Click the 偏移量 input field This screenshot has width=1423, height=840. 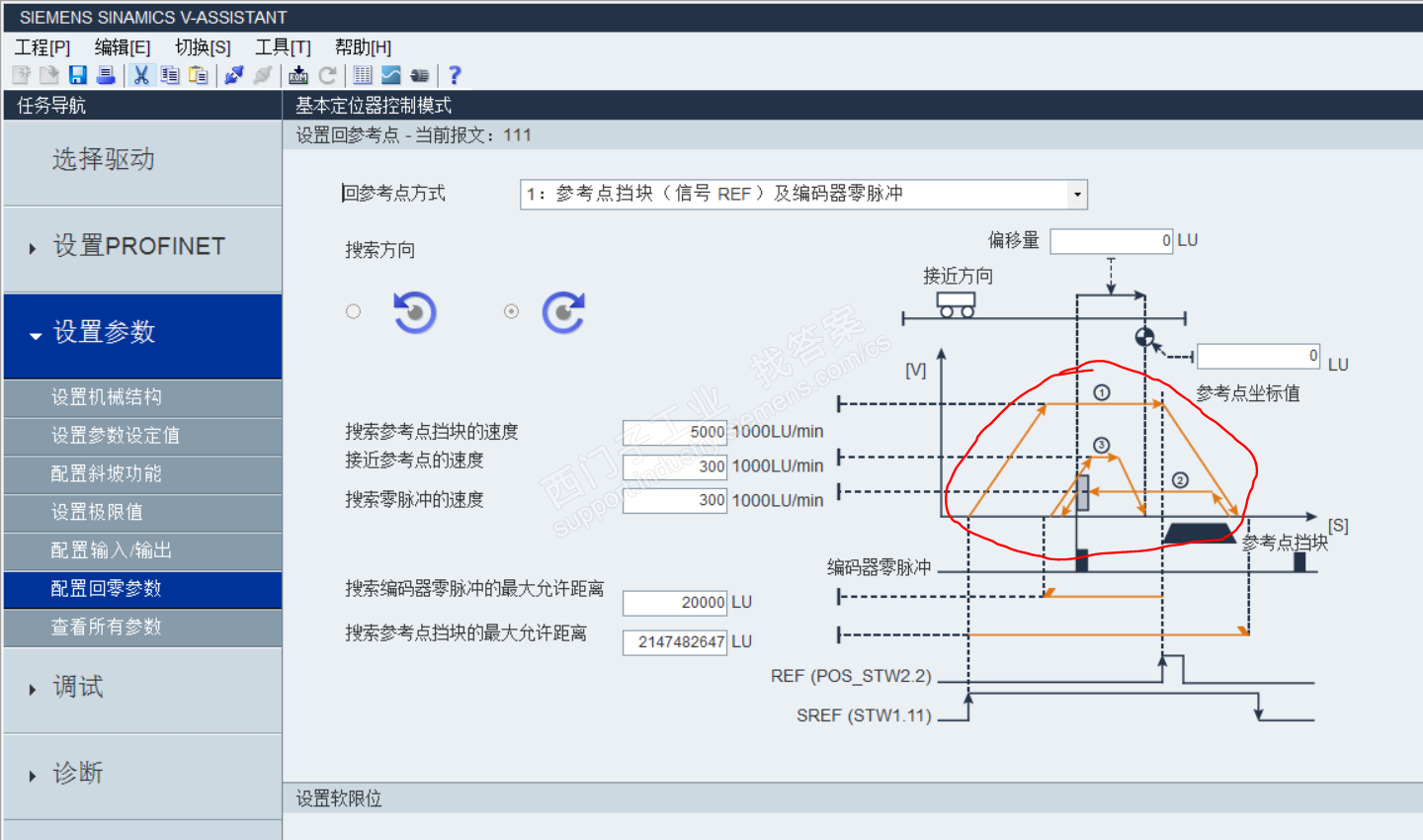[1112, 241]
